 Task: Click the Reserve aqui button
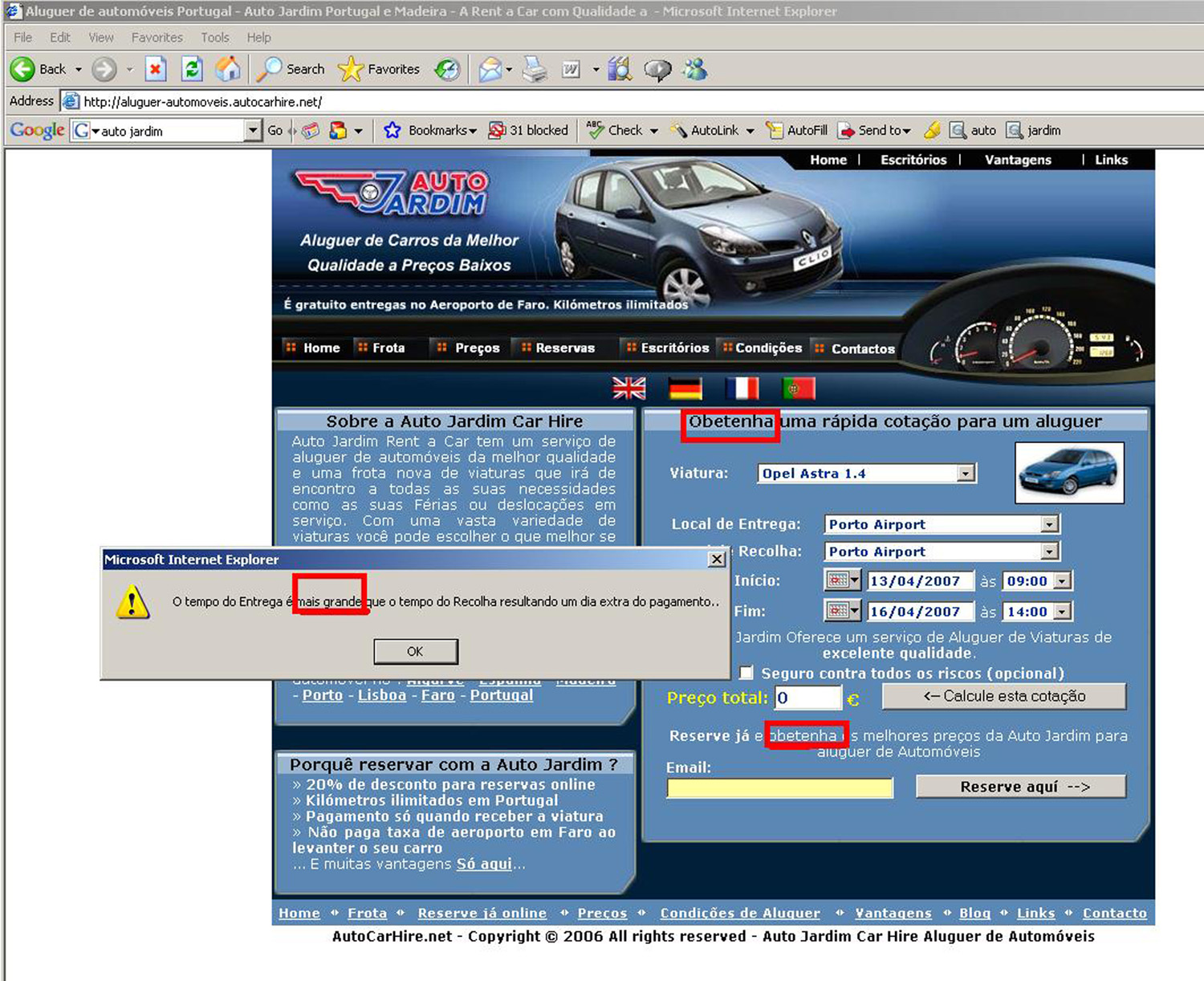click(x=1021, y=787)
